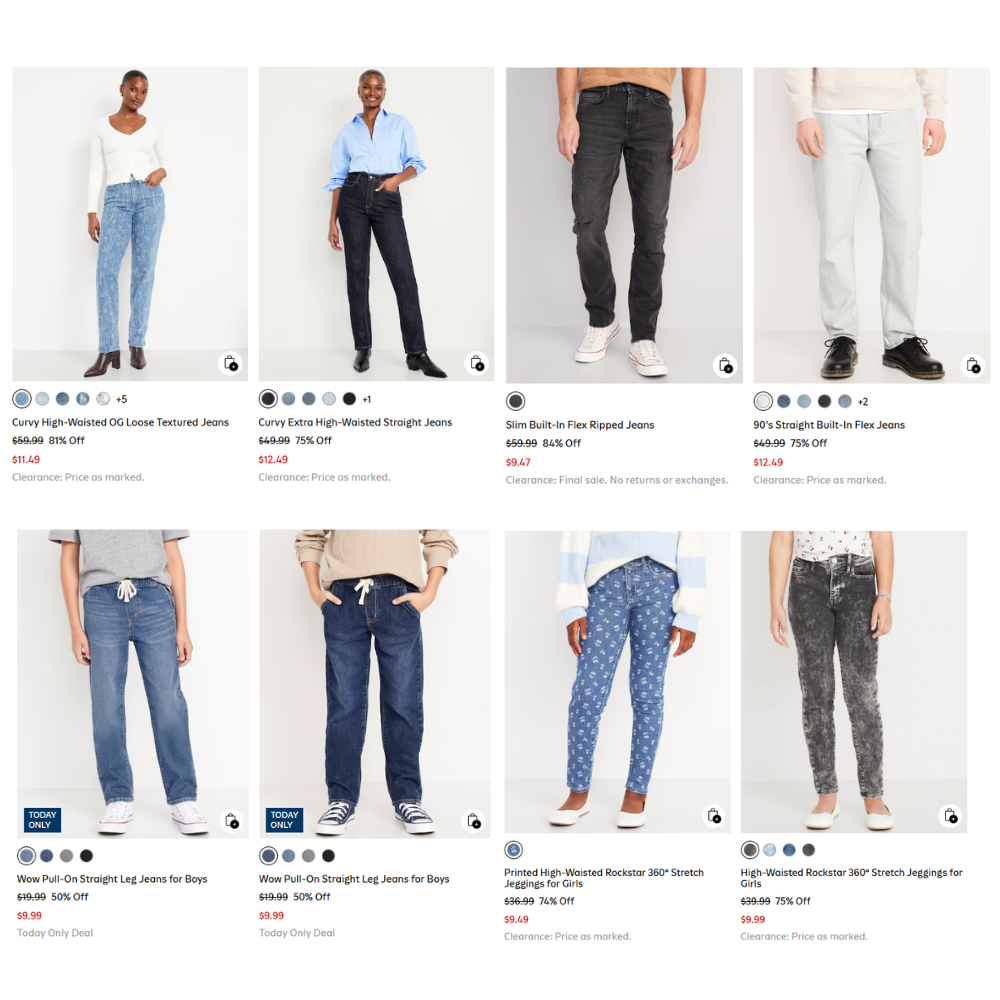This screenshot has height=1000, width=1000.
Task: Click the gray acid-wash girls jeggings product image
Action: point(854,682)
